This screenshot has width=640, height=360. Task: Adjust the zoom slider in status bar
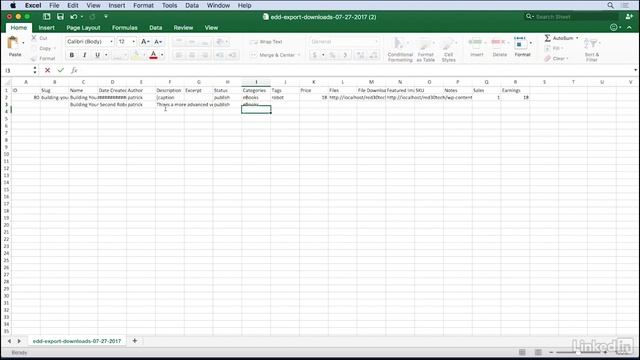[x=578, y=352]
